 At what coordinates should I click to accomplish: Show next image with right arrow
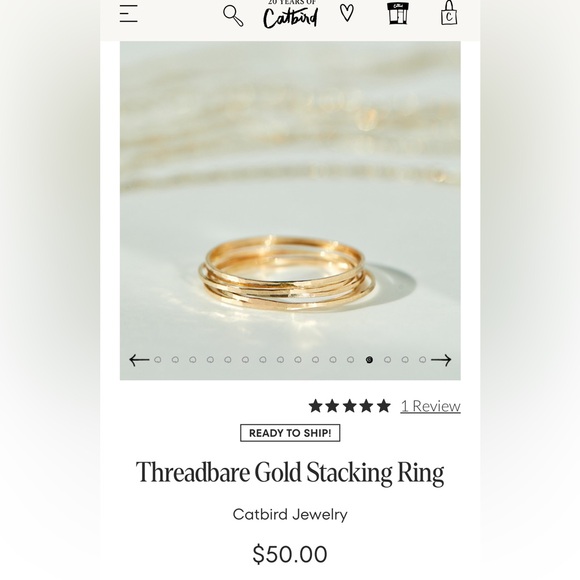point(441,360)
